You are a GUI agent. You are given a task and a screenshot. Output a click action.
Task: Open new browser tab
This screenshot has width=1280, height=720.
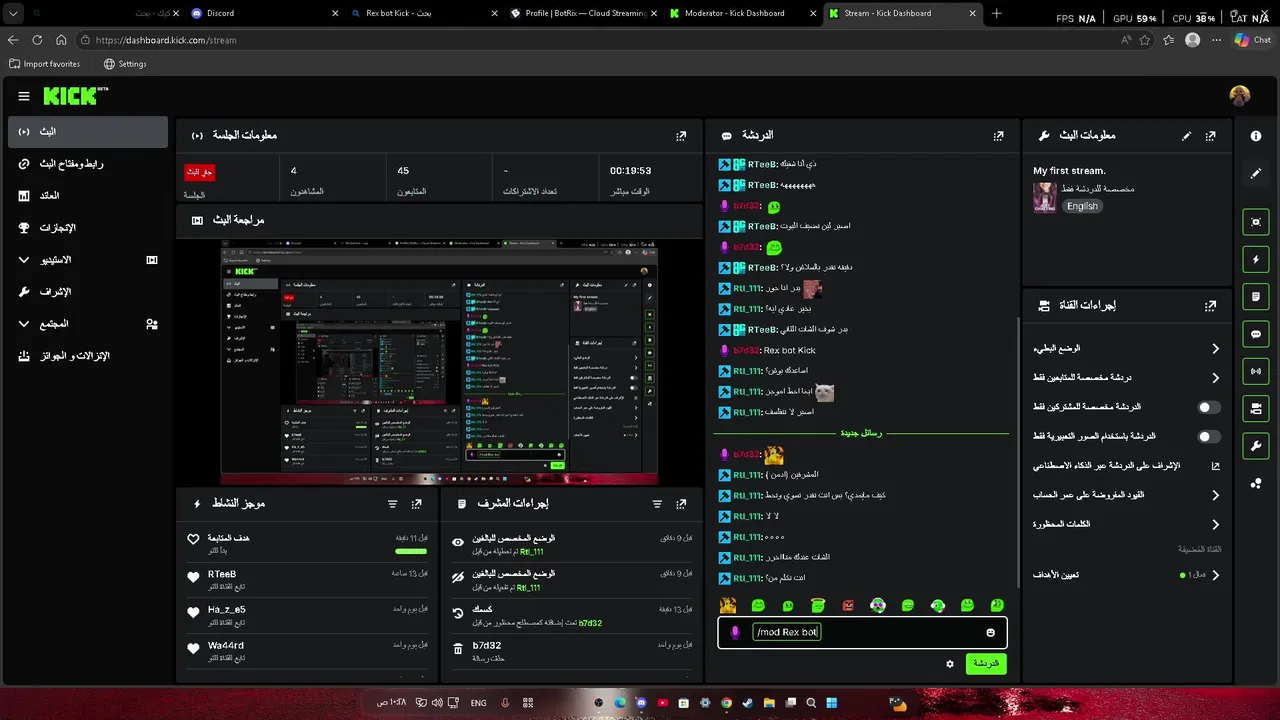(x=996, y=13)
